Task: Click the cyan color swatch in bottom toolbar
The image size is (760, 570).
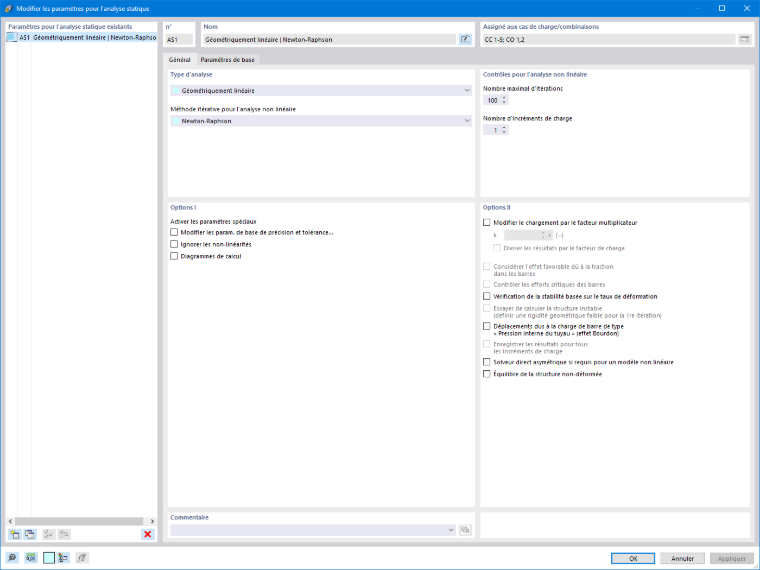Action: tap(49, 558)
